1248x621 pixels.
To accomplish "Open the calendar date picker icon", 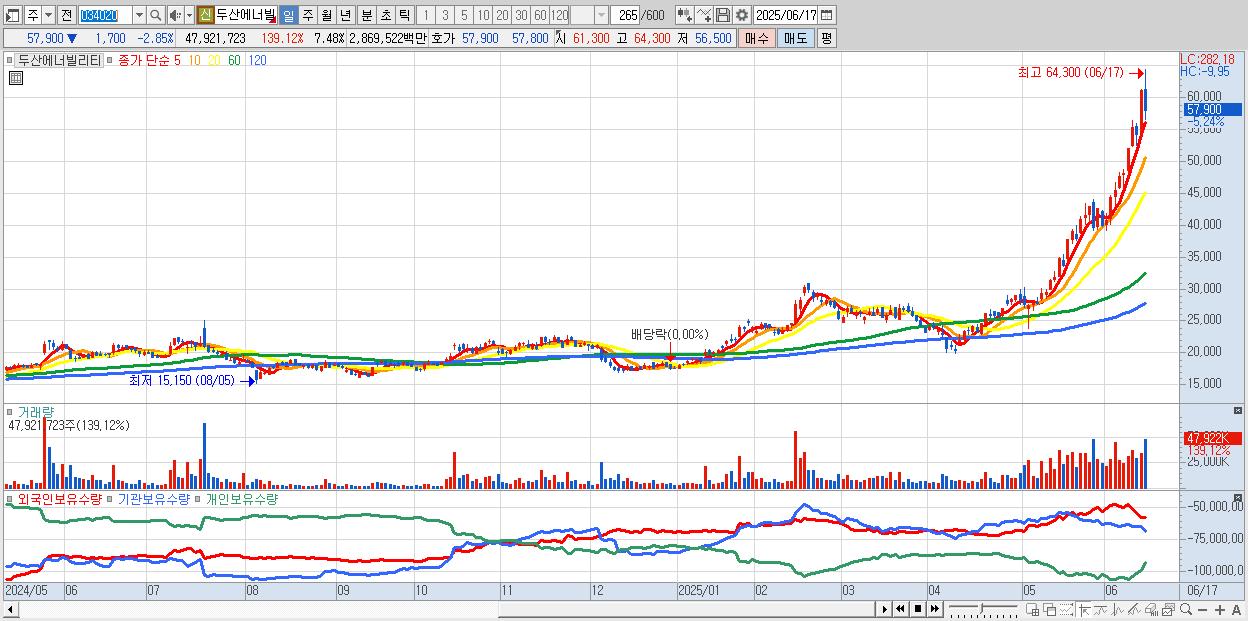I will tap(826, 15).
